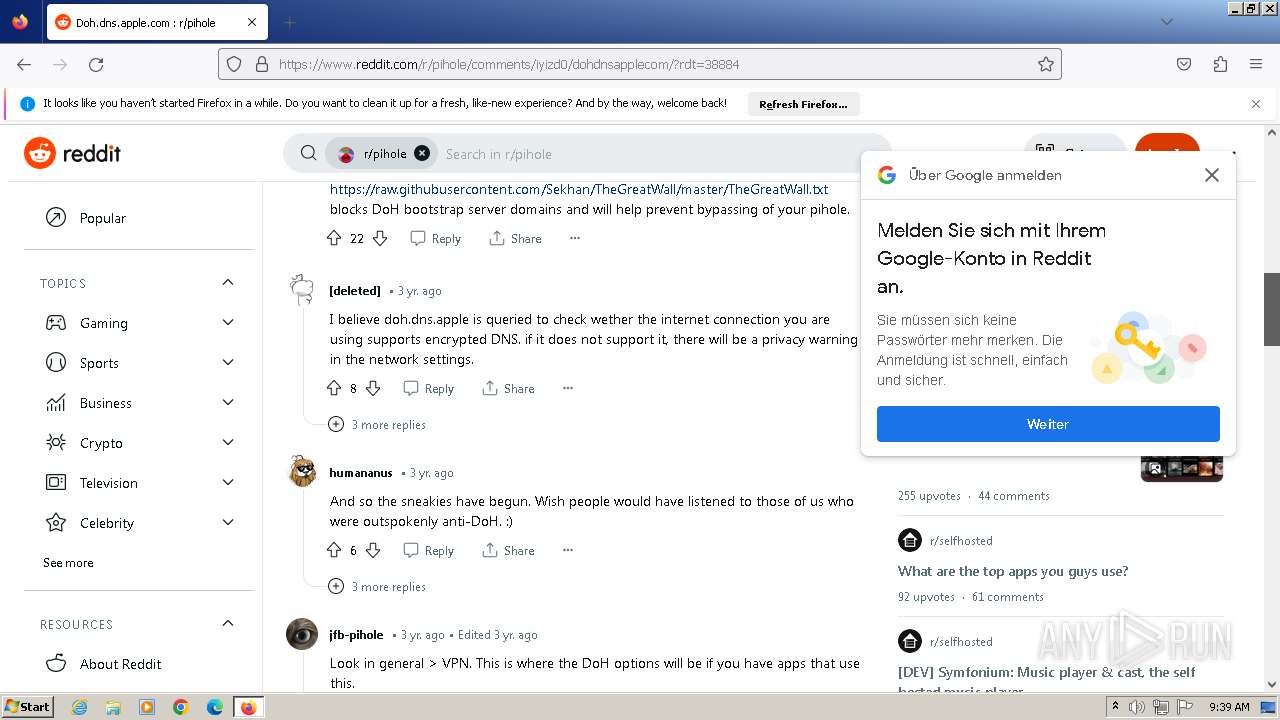The height and width of the screenshot is (720, 1280).
Task: Upvote the [deleted] user's comment
Action: pyautogui.click(x=334, y=388)
